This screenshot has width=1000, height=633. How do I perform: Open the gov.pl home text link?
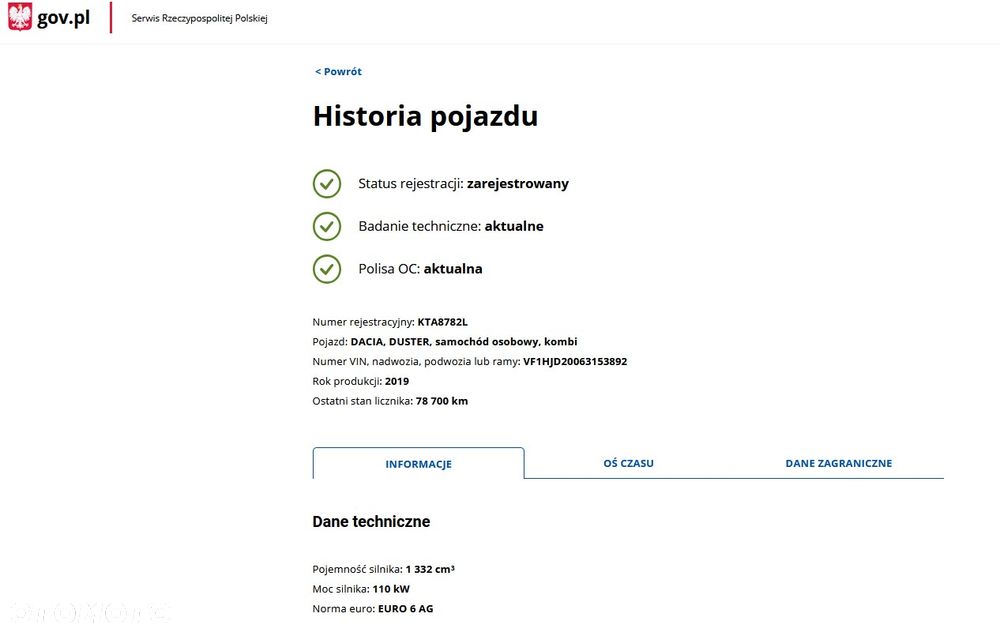pos(63,18)
